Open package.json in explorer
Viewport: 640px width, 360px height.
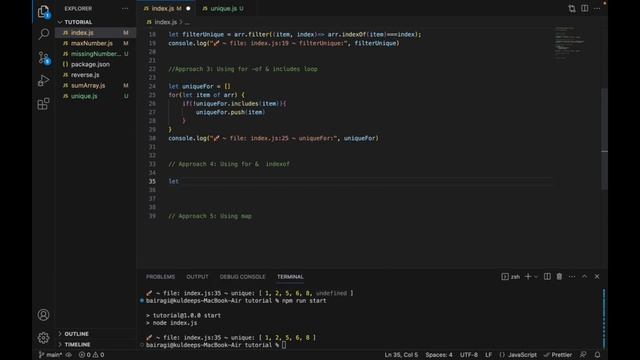click(x=96, y=64)
